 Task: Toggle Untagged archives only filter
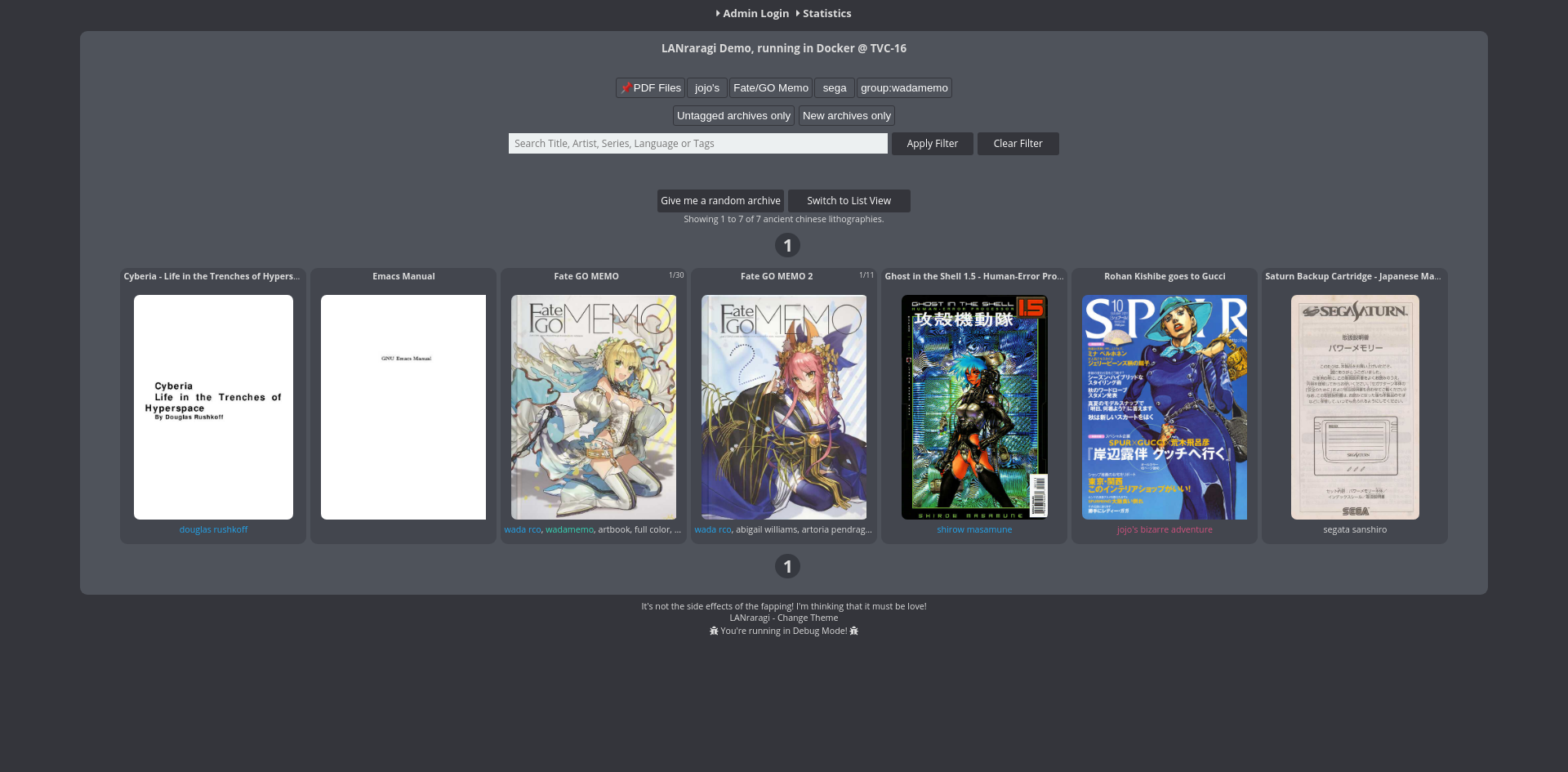tap(733, 116)
